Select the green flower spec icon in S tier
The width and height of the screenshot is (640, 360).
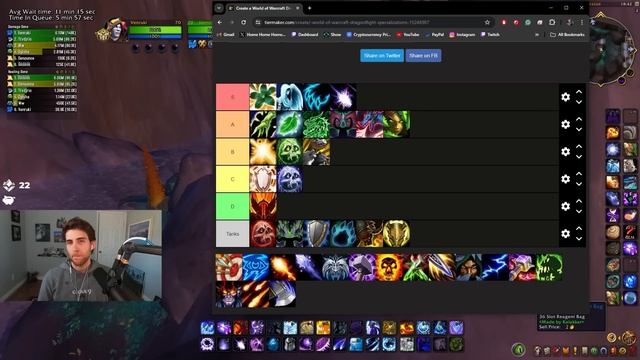point(263,97)
